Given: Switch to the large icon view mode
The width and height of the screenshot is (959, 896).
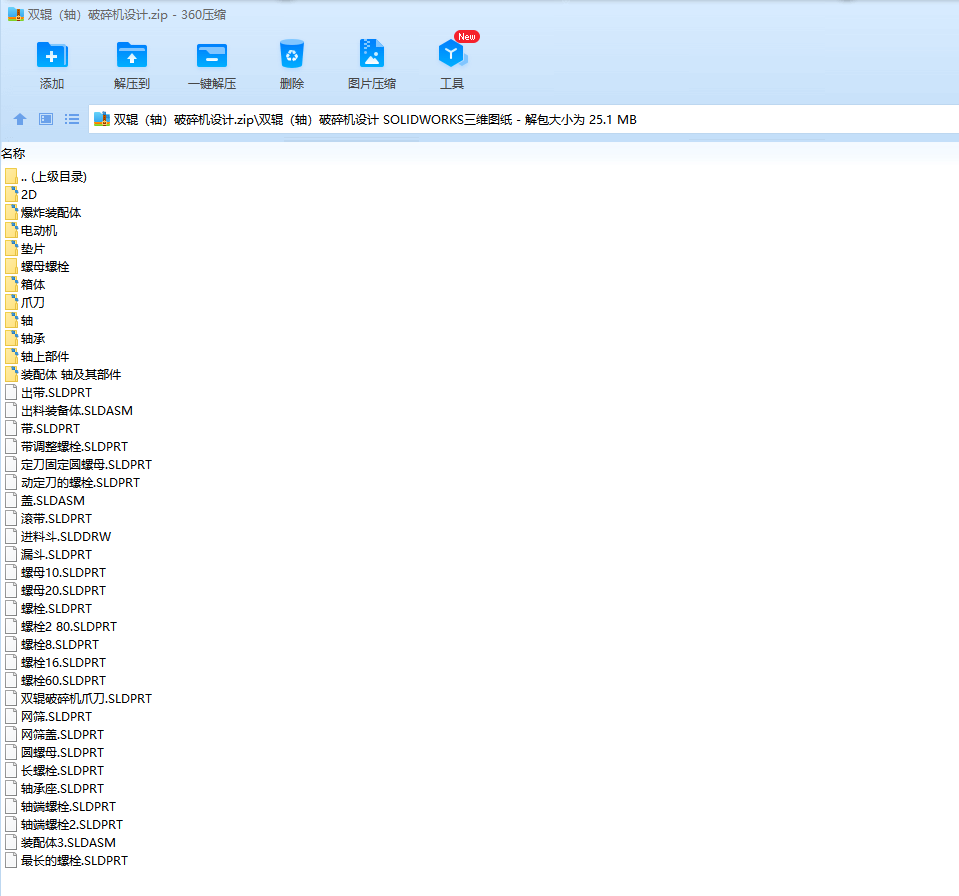Looking at the screenshot, I should [46, 119].
